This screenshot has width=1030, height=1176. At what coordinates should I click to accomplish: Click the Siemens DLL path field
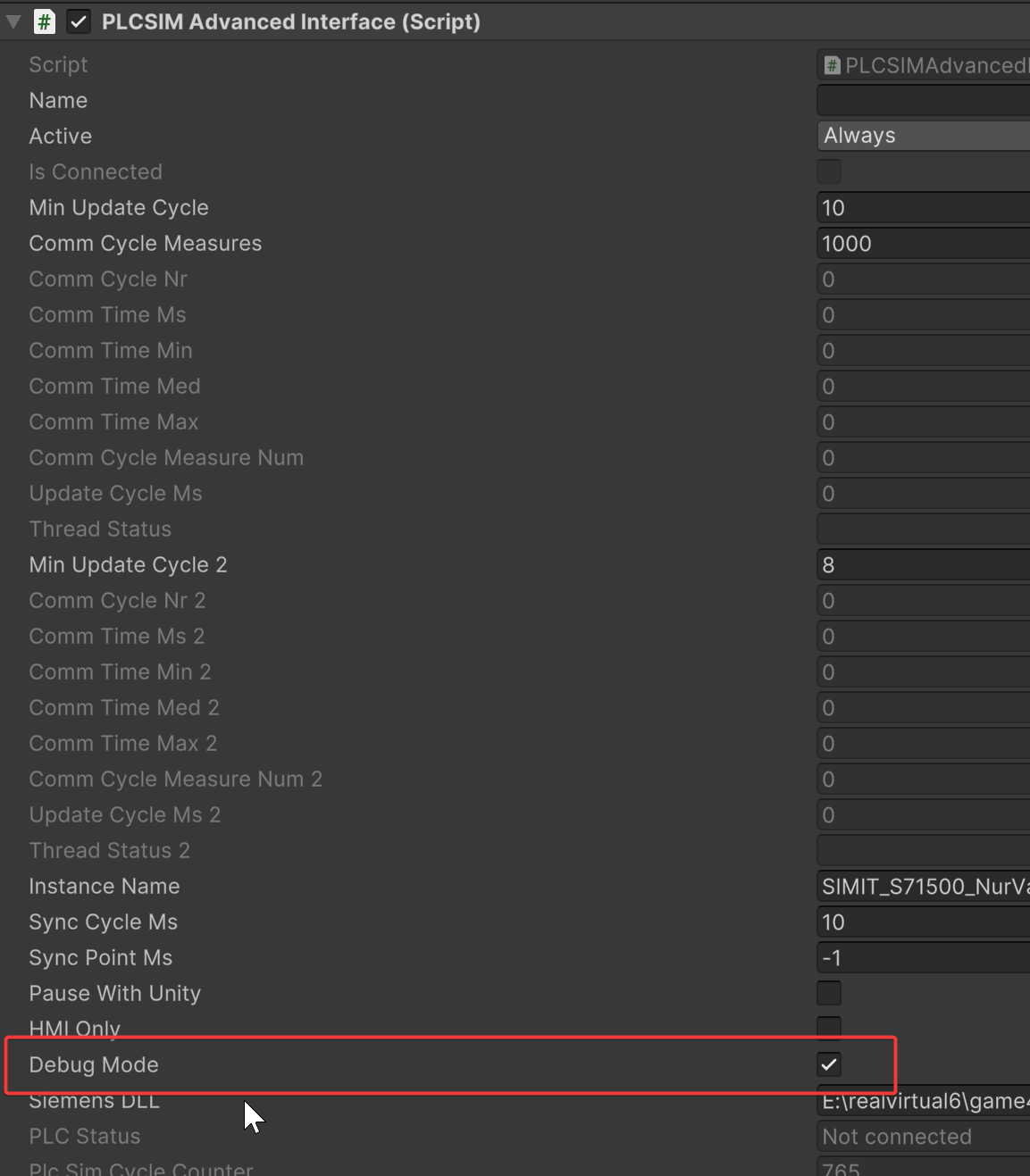click(x=923, y=1101)
